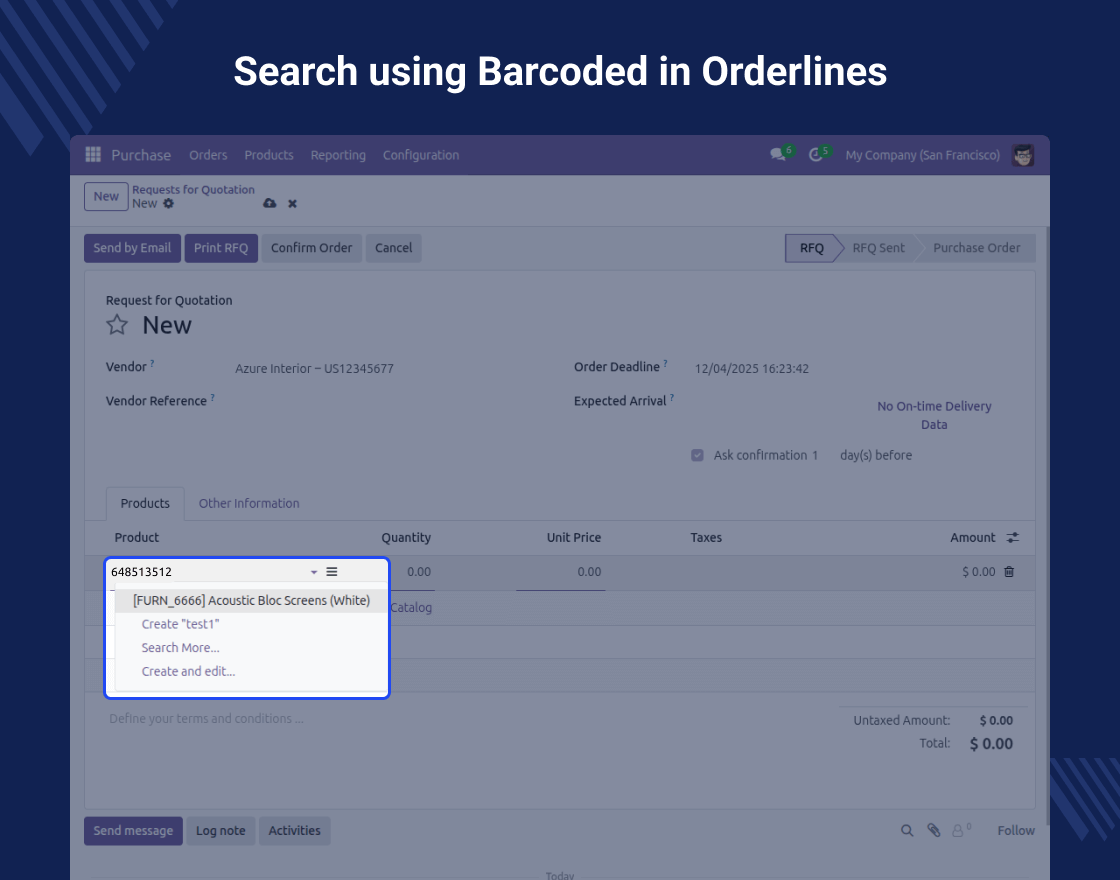Open the activities clock icon

[x=816, y=154]
